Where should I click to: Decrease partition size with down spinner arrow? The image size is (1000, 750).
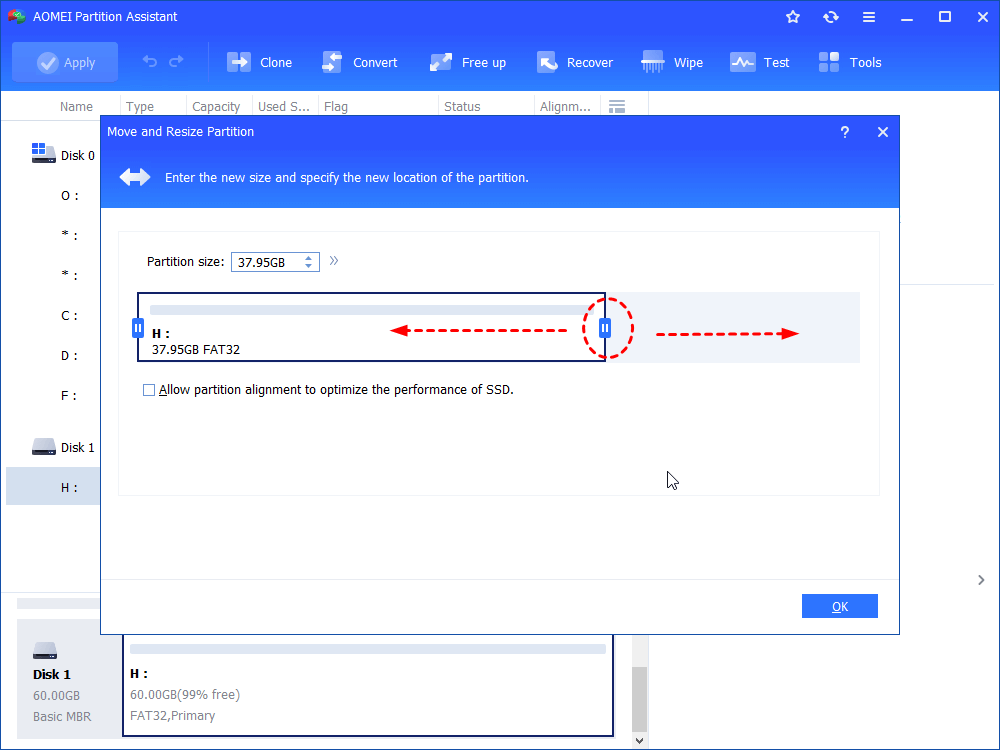[309, 266]
